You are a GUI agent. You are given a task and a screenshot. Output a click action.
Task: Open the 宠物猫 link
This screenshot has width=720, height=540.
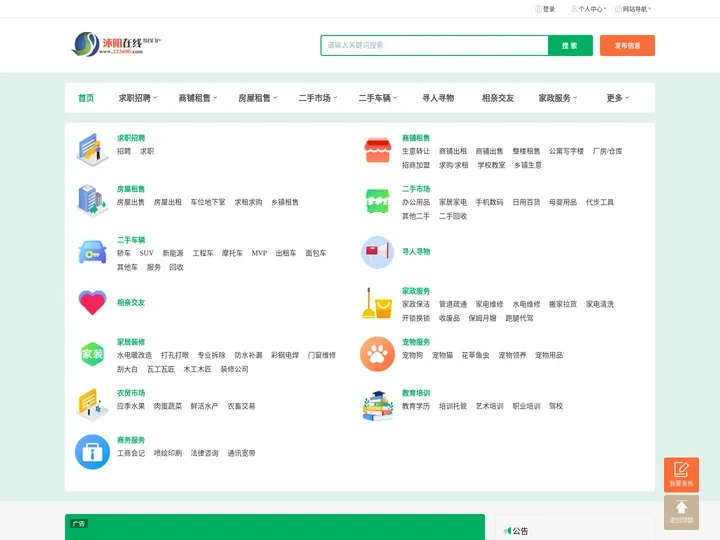443,355
